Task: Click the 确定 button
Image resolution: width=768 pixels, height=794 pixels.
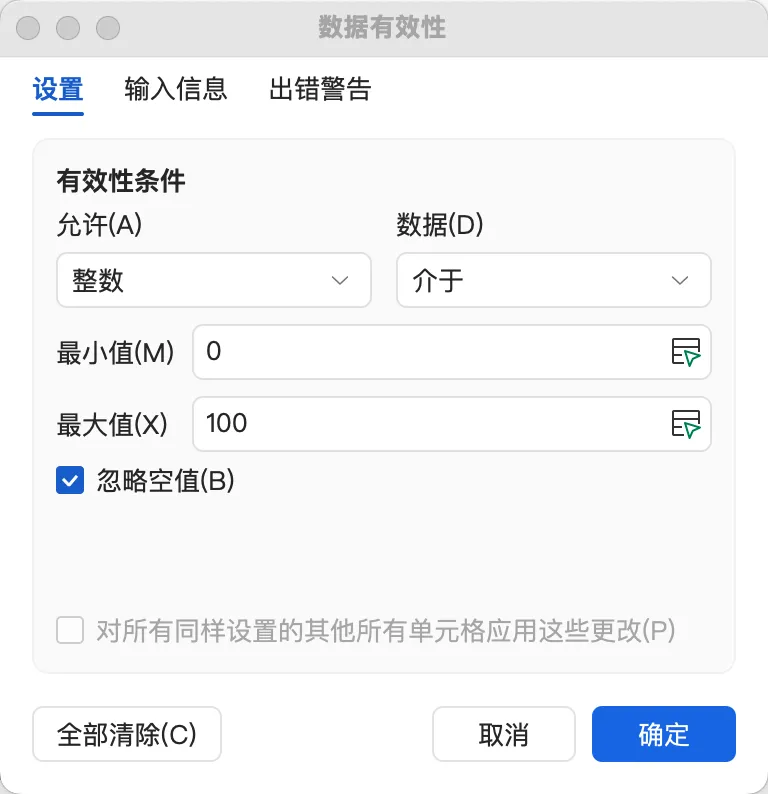Action: click(664, 734)
